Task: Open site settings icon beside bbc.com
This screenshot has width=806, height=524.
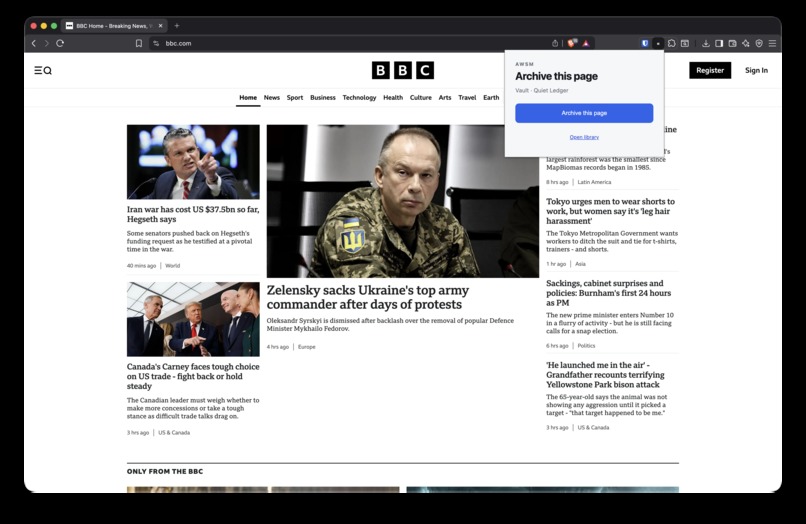Action: coord(156,43)
